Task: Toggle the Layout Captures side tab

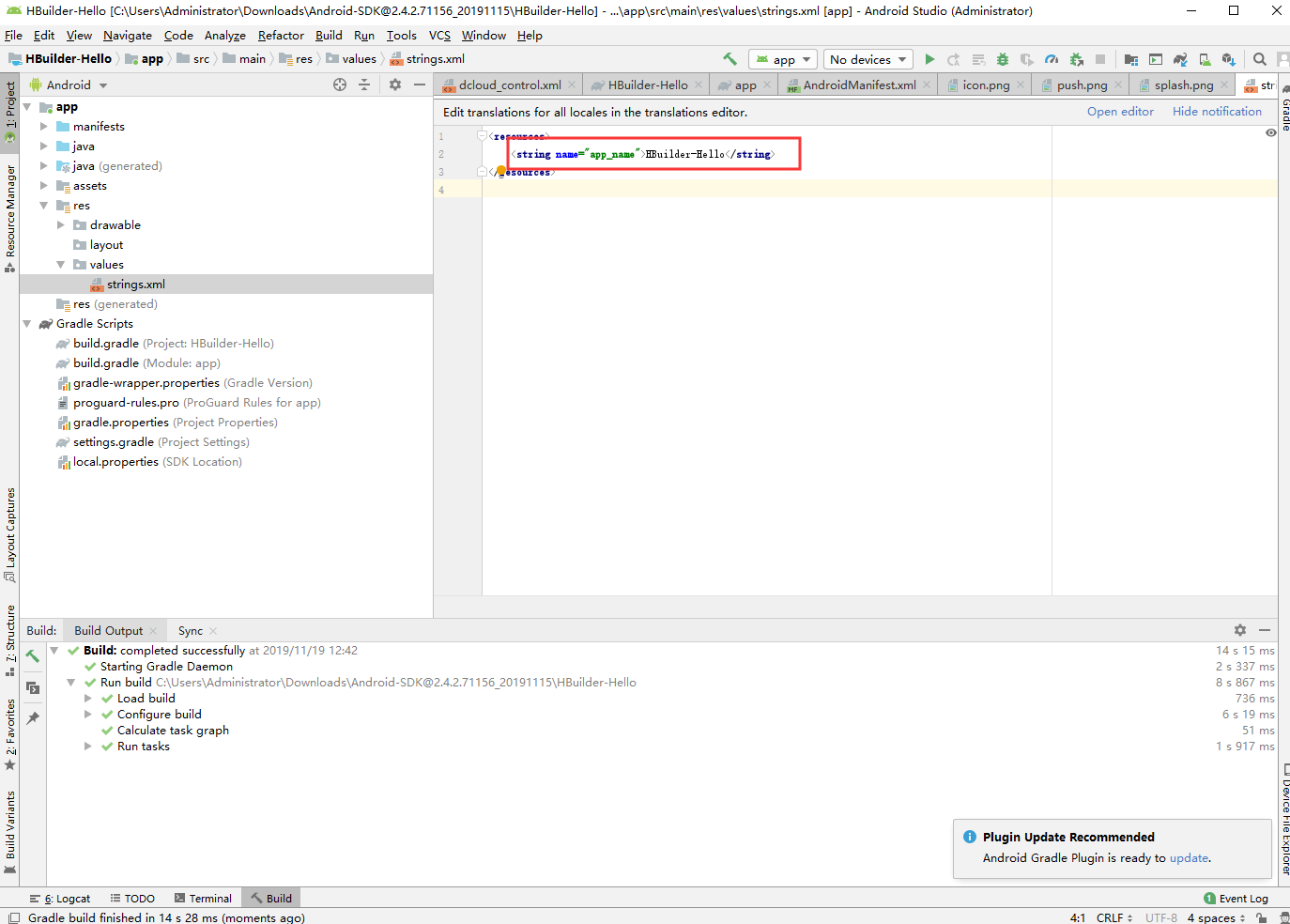Action: (10, 534)
